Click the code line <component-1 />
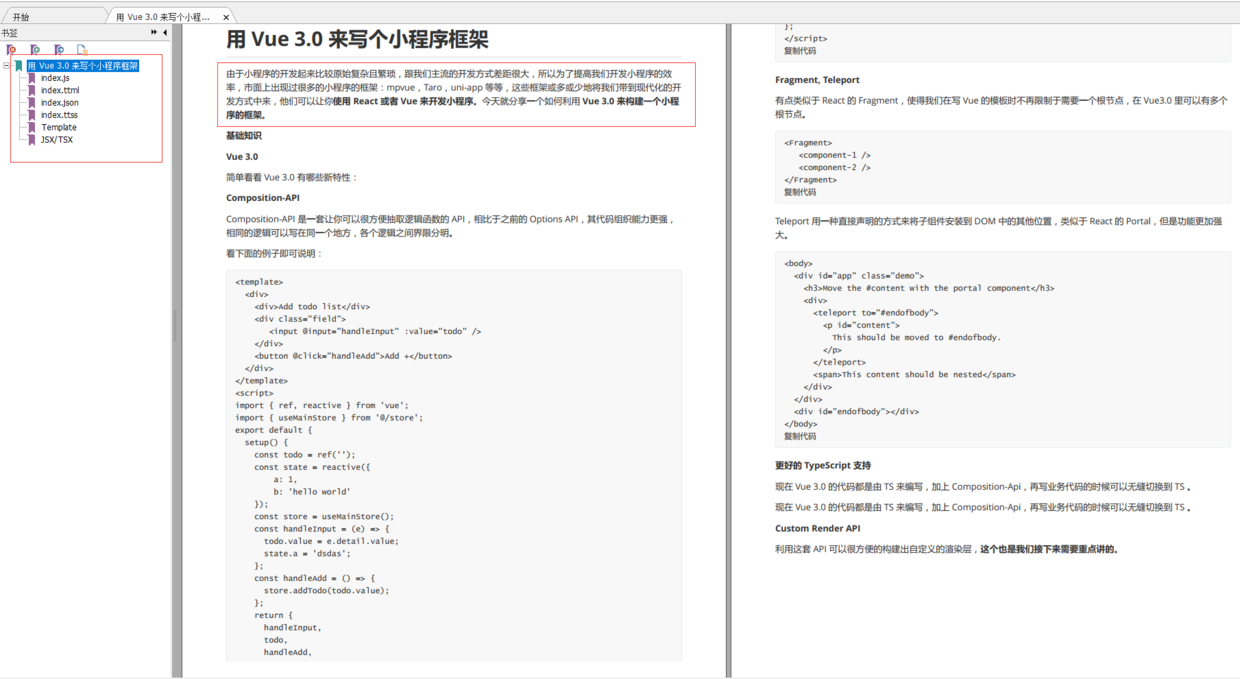Image resolution: width=1240 pixels, height=679 pixels. 834,155
